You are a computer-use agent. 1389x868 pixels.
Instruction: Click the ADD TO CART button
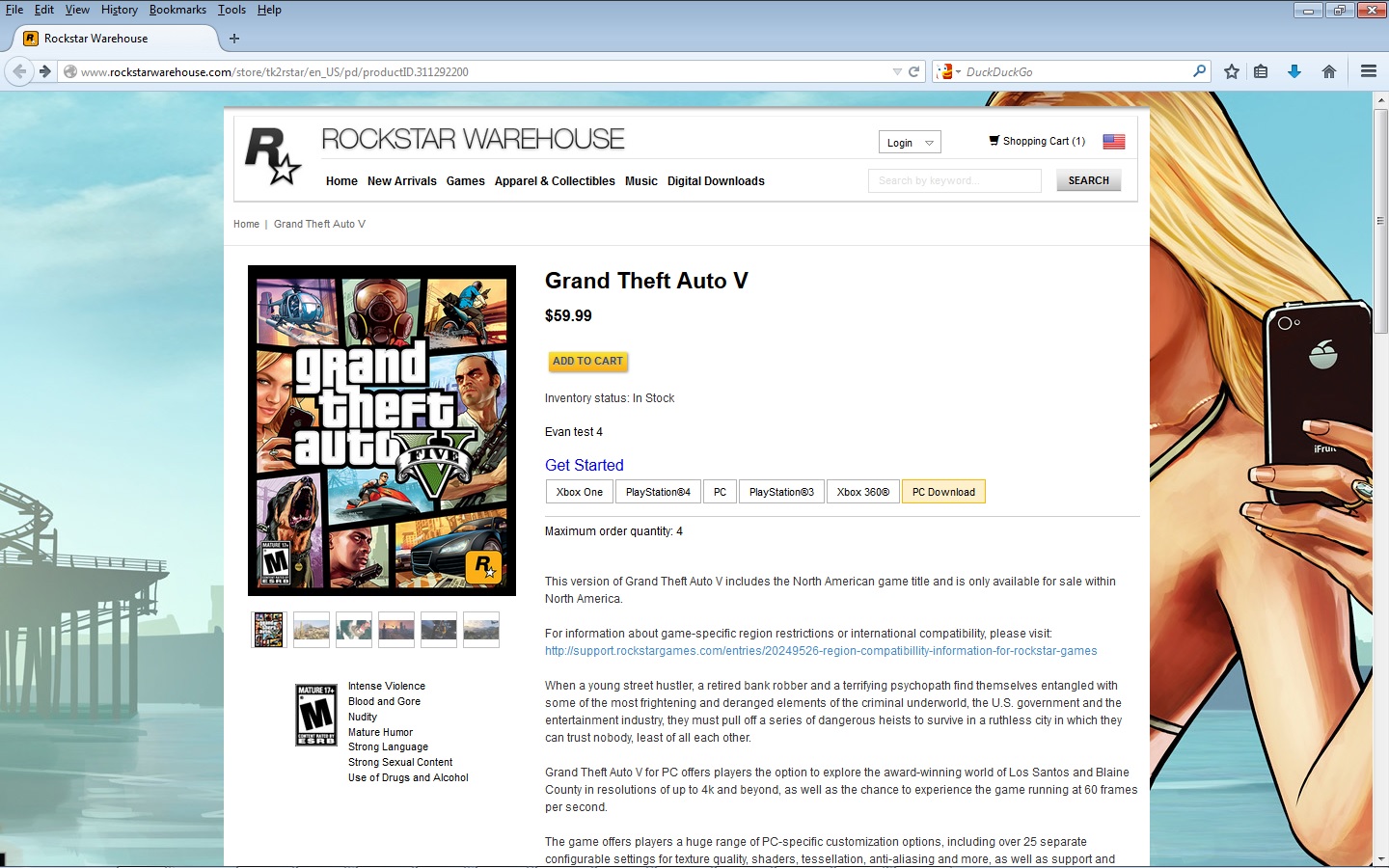click(587, 361)
